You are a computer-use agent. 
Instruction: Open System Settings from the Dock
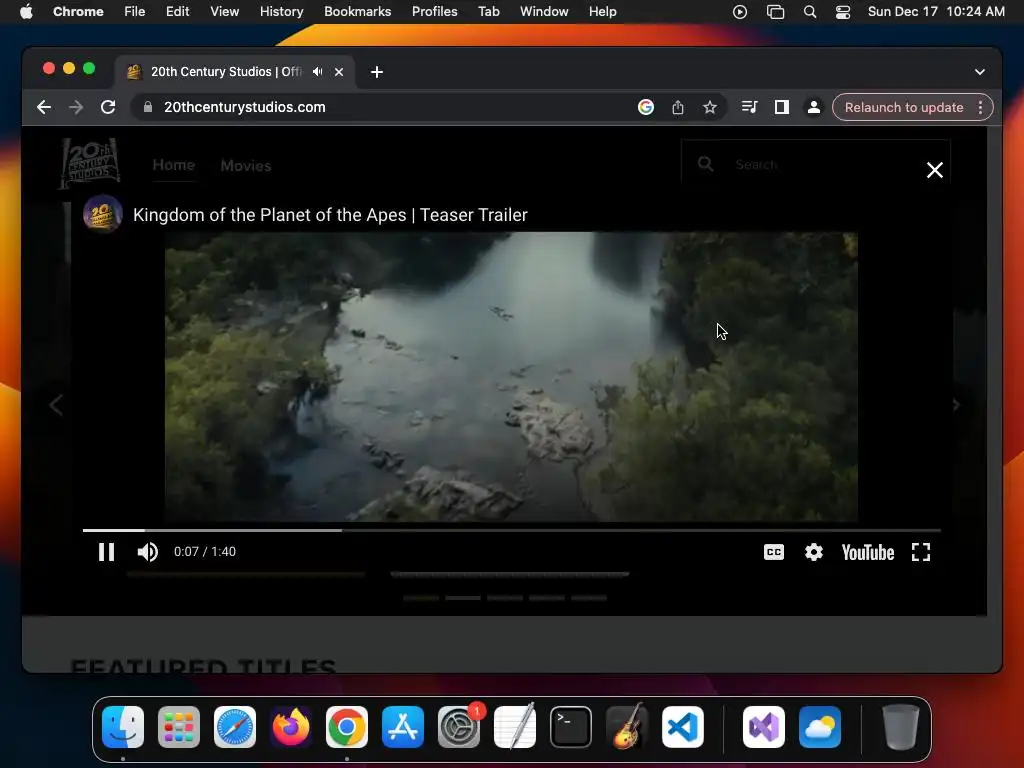click(459, 727)
